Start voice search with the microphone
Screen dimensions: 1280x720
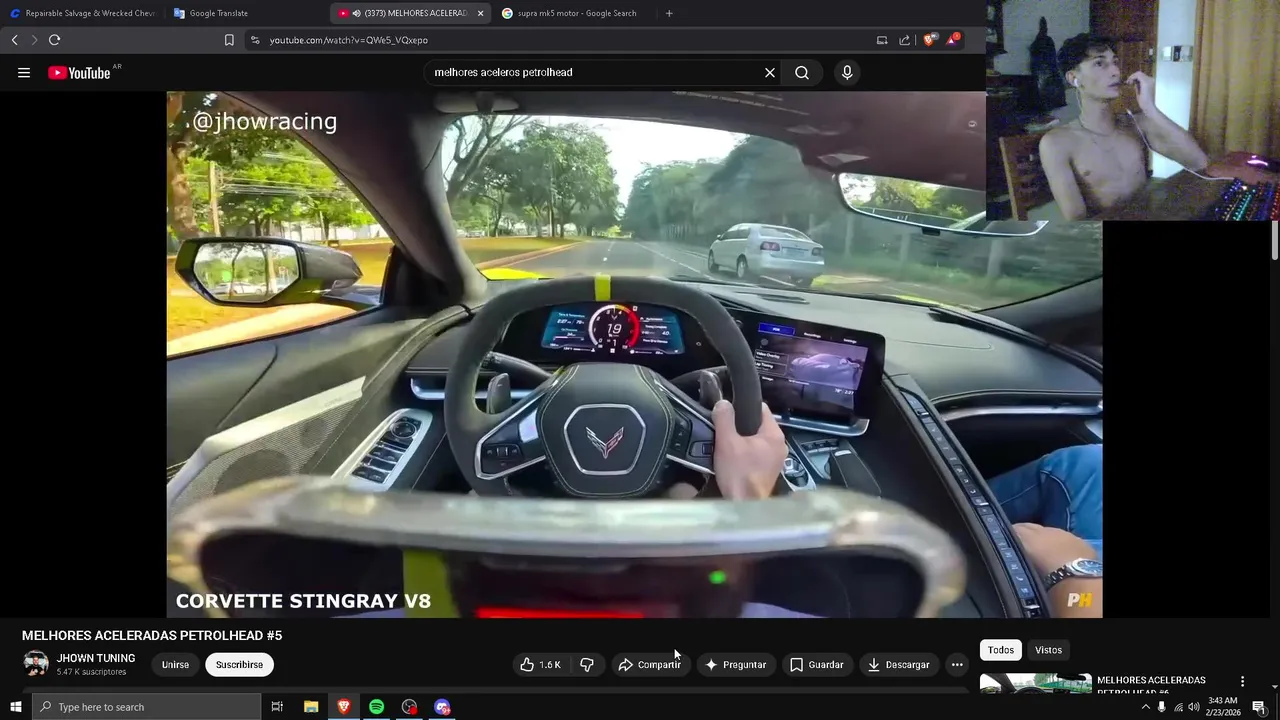tap(847, 72)
